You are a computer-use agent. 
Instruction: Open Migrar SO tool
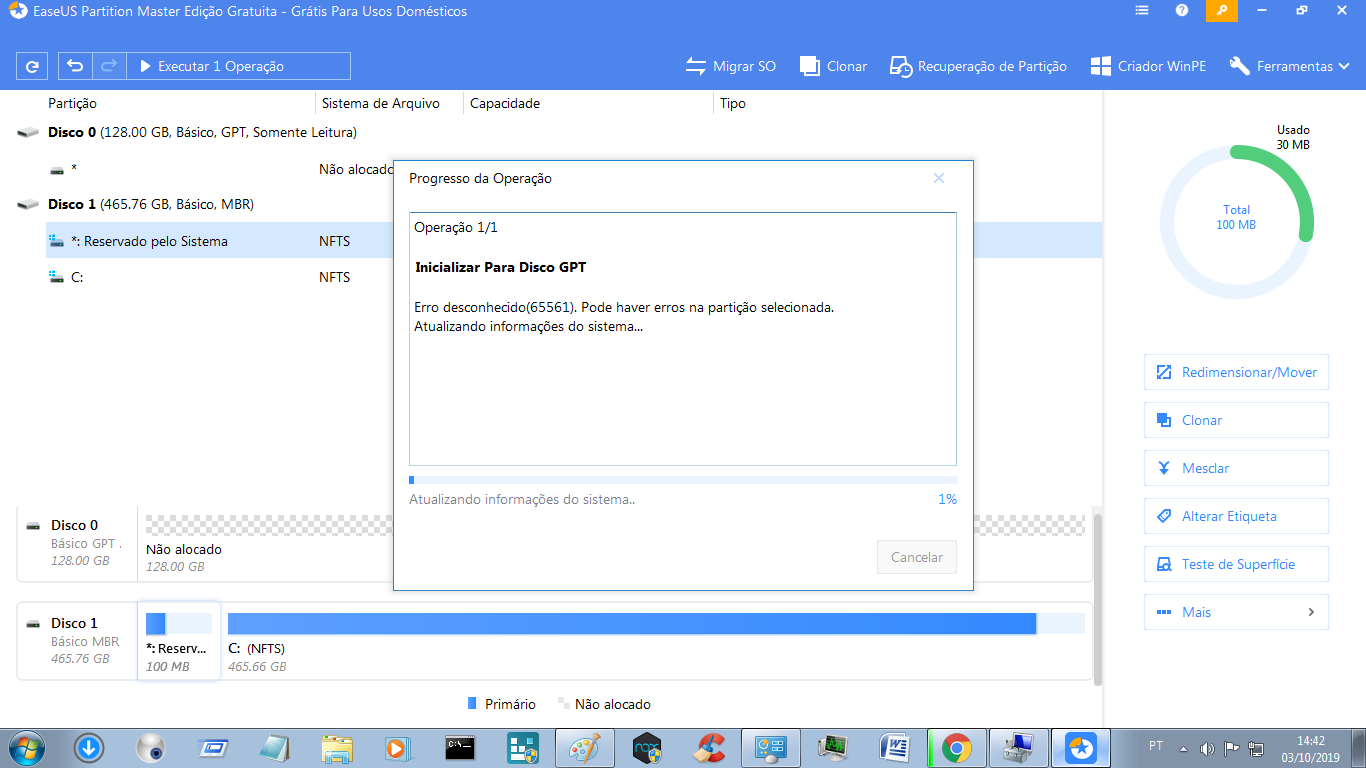click(730, 66)
